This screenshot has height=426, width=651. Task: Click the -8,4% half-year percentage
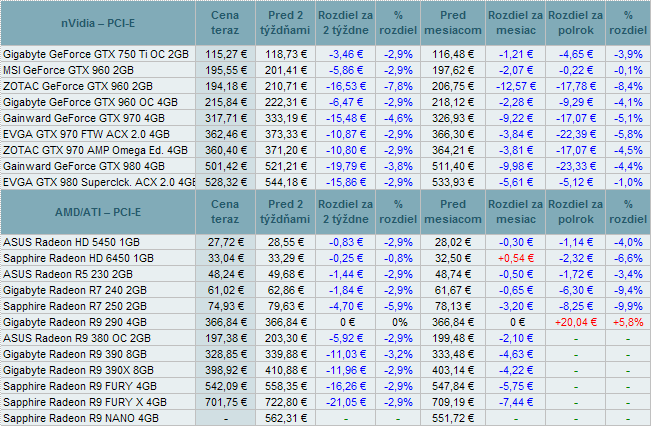coord(628,86)
